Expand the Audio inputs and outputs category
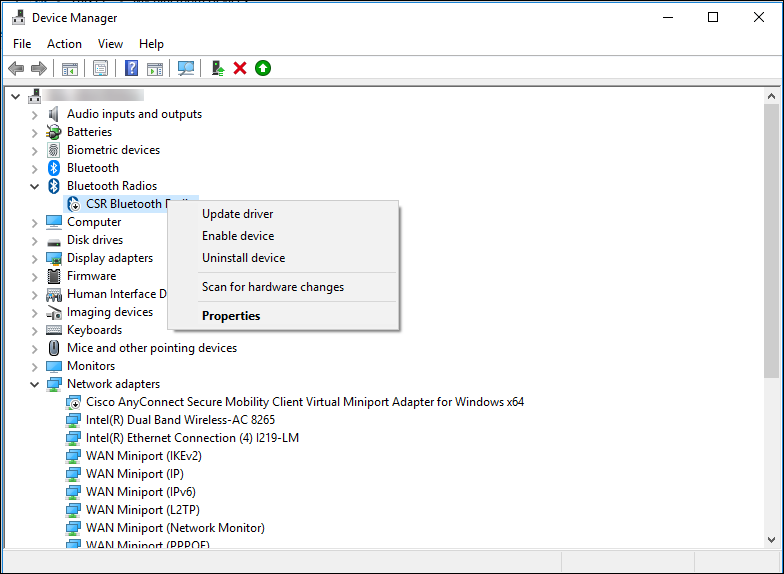784x574 pixels. click(35, 114)
